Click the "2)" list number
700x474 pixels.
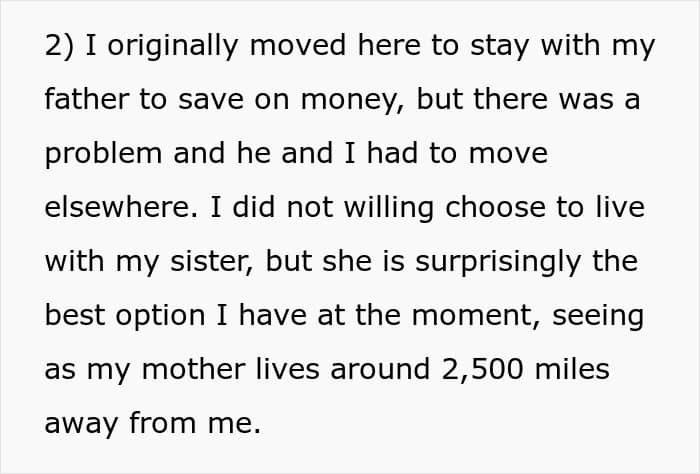(x=59, y=46)
